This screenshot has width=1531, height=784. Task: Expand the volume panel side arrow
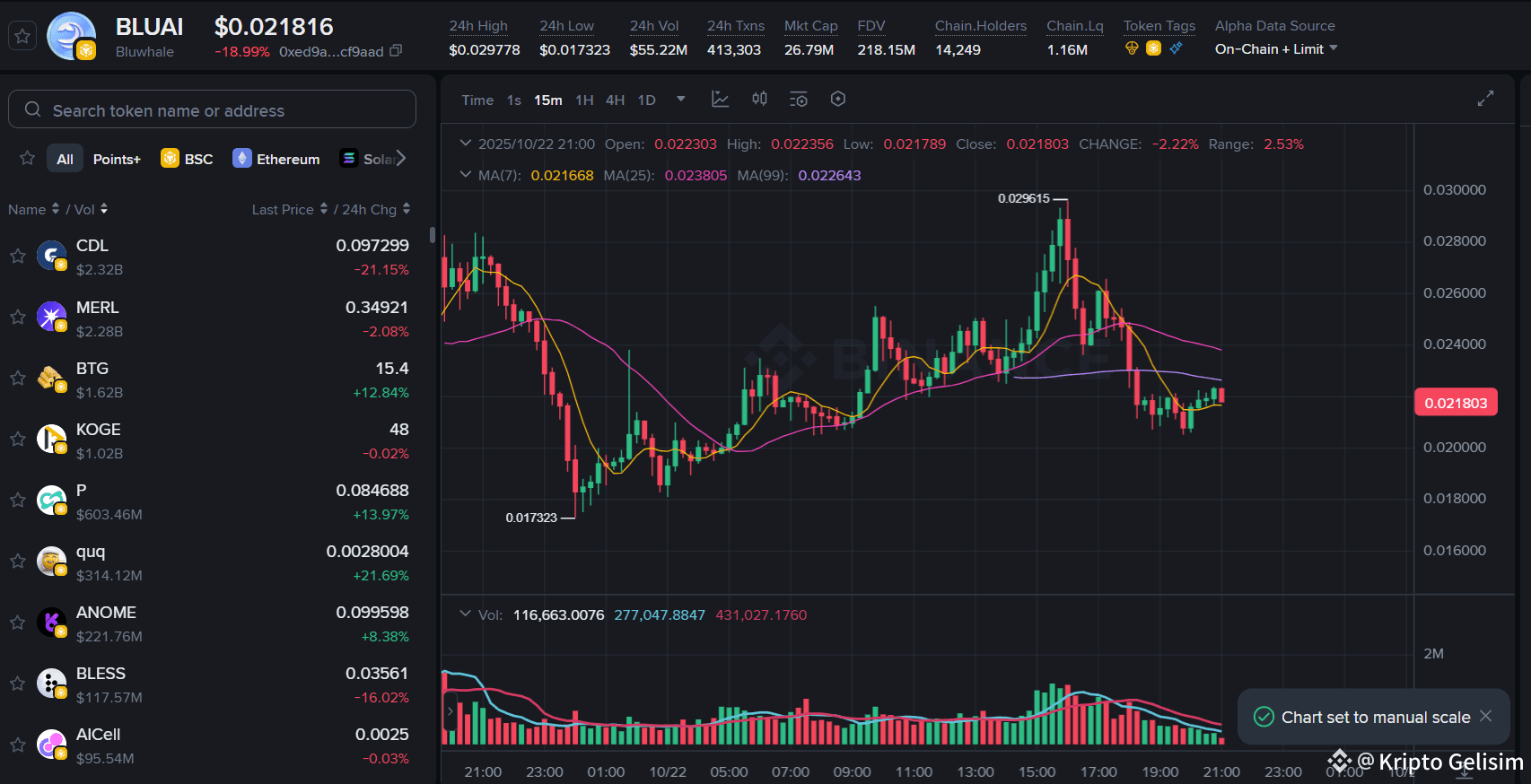point(450,711)
